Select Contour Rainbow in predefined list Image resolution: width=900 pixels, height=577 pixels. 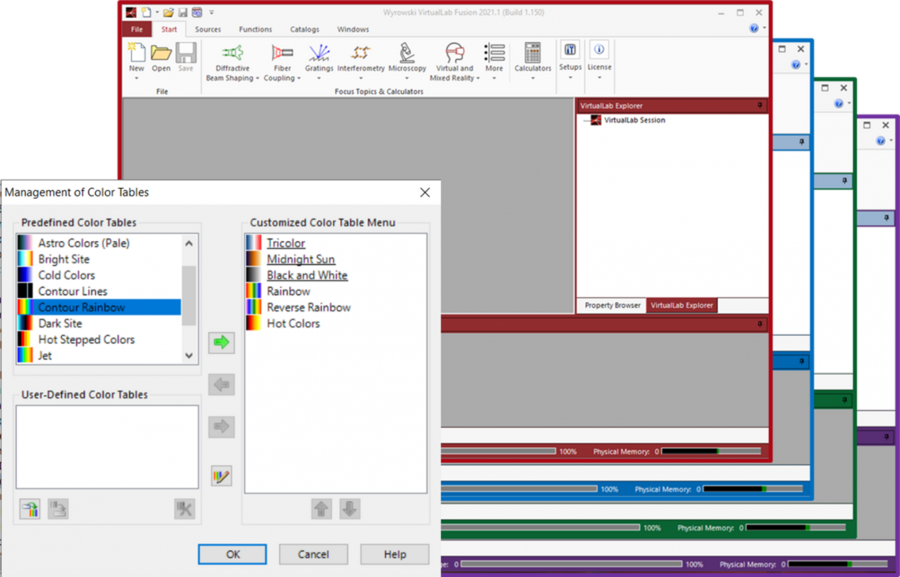click(82, 307)
